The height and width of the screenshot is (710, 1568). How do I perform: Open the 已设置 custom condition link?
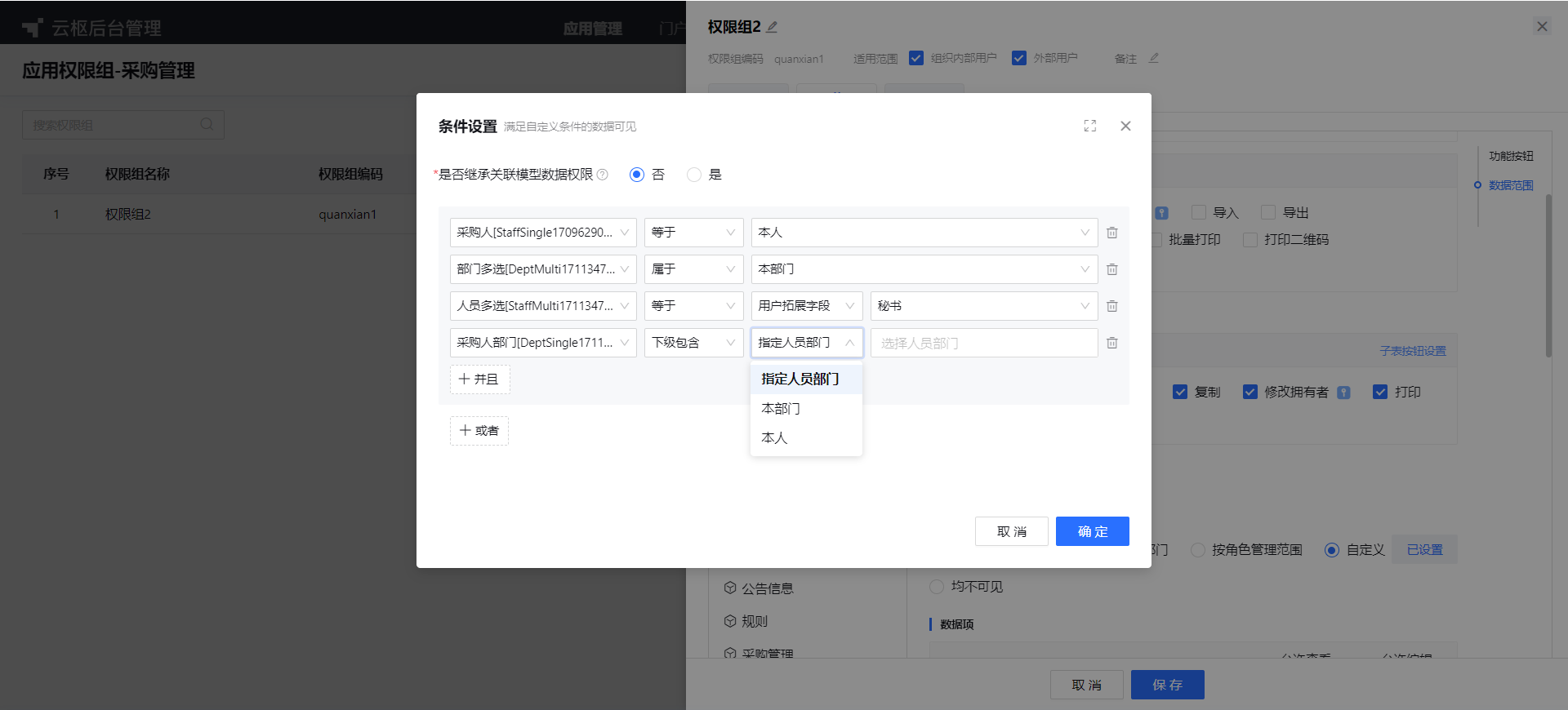(1425, 550)
